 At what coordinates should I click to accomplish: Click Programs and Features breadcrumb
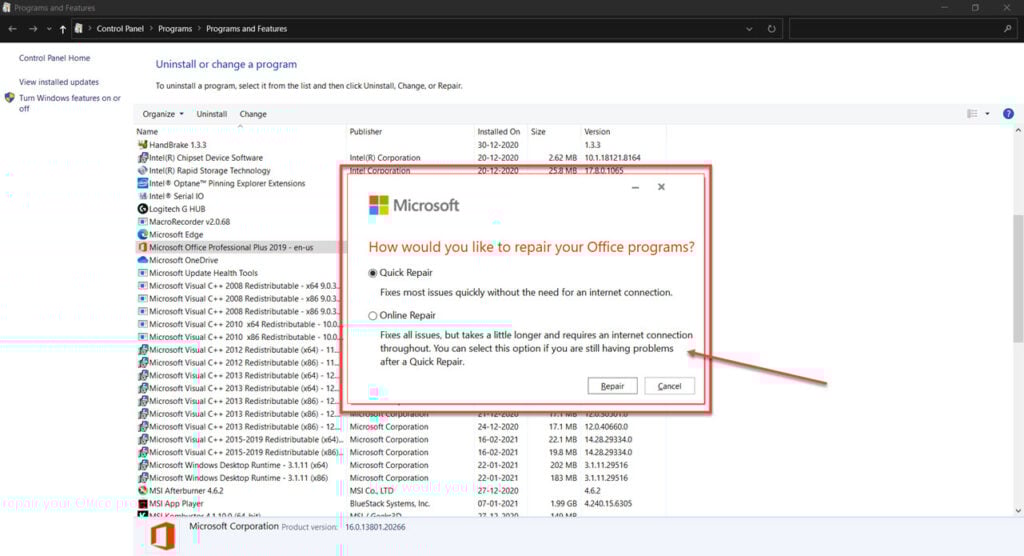[246, 29]
